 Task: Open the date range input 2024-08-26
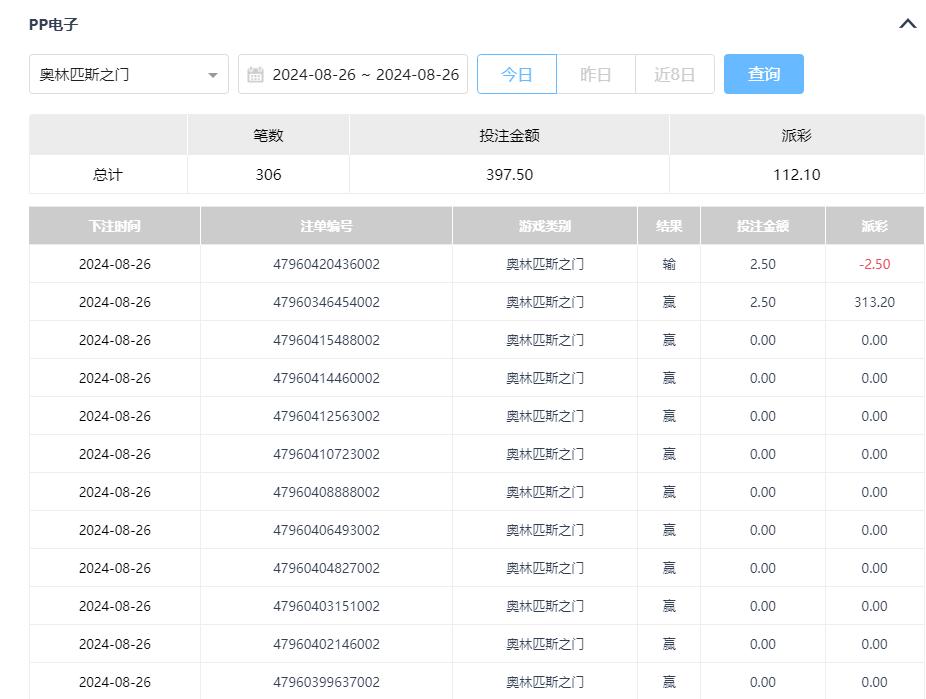point(365,75)
